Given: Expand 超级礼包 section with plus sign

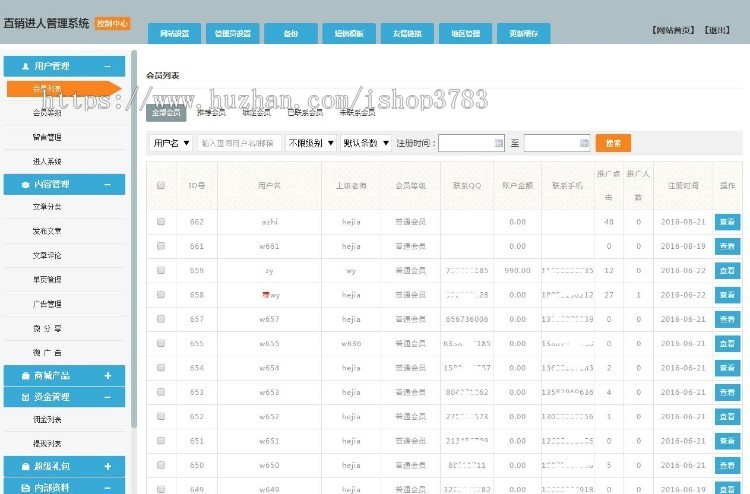Looking at the screenshot, I should 108,466.
